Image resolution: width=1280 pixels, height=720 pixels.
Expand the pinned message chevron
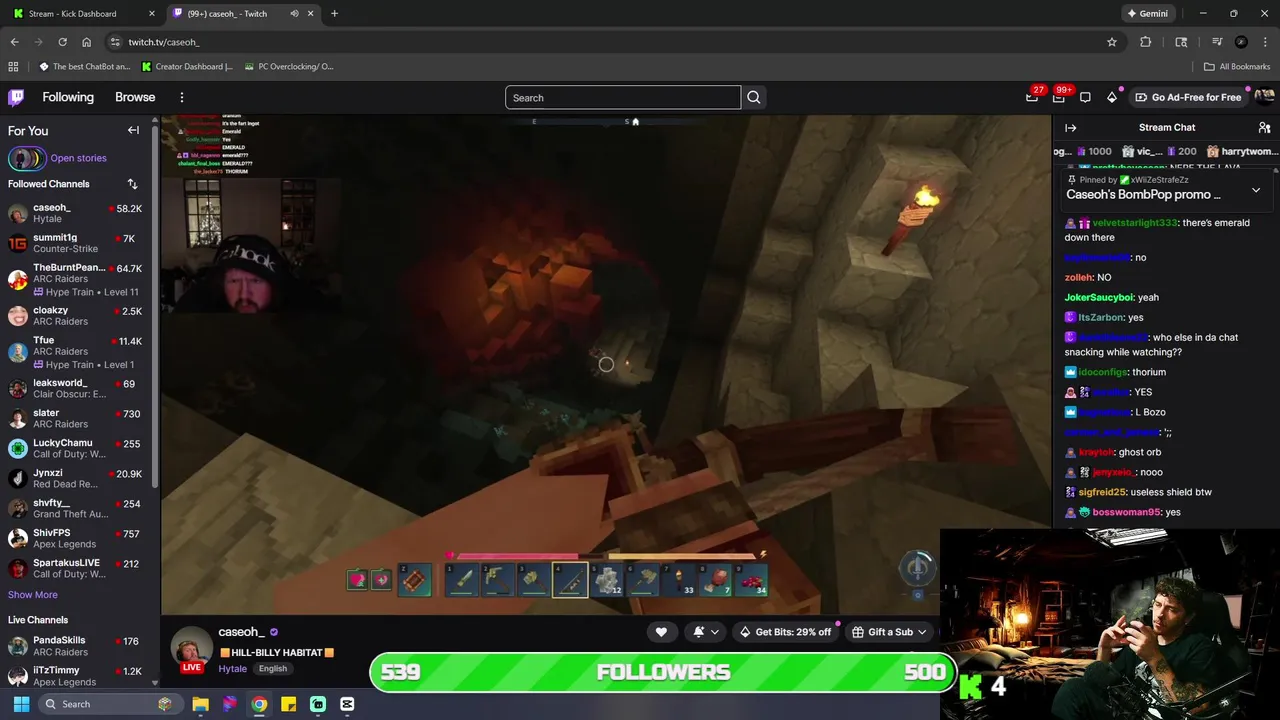(x=1256, y=190)
